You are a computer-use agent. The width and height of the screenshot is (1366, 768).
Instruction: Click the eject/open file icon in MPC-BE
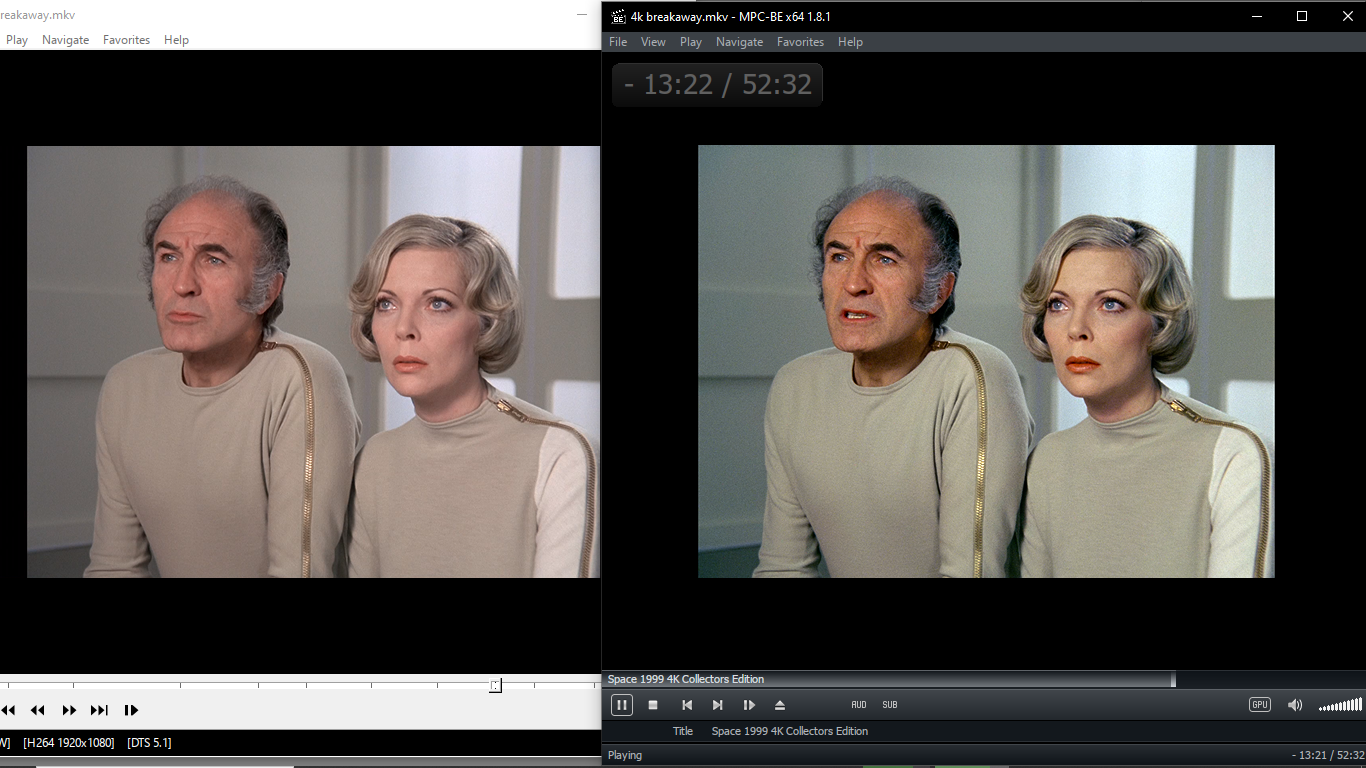(780, 705)
